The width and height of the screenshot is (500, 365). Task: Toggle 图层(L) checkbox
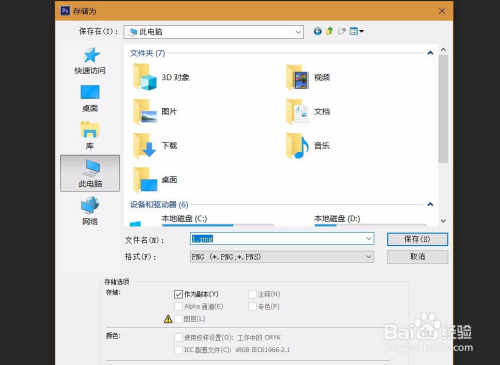click(x=179, y=319)
